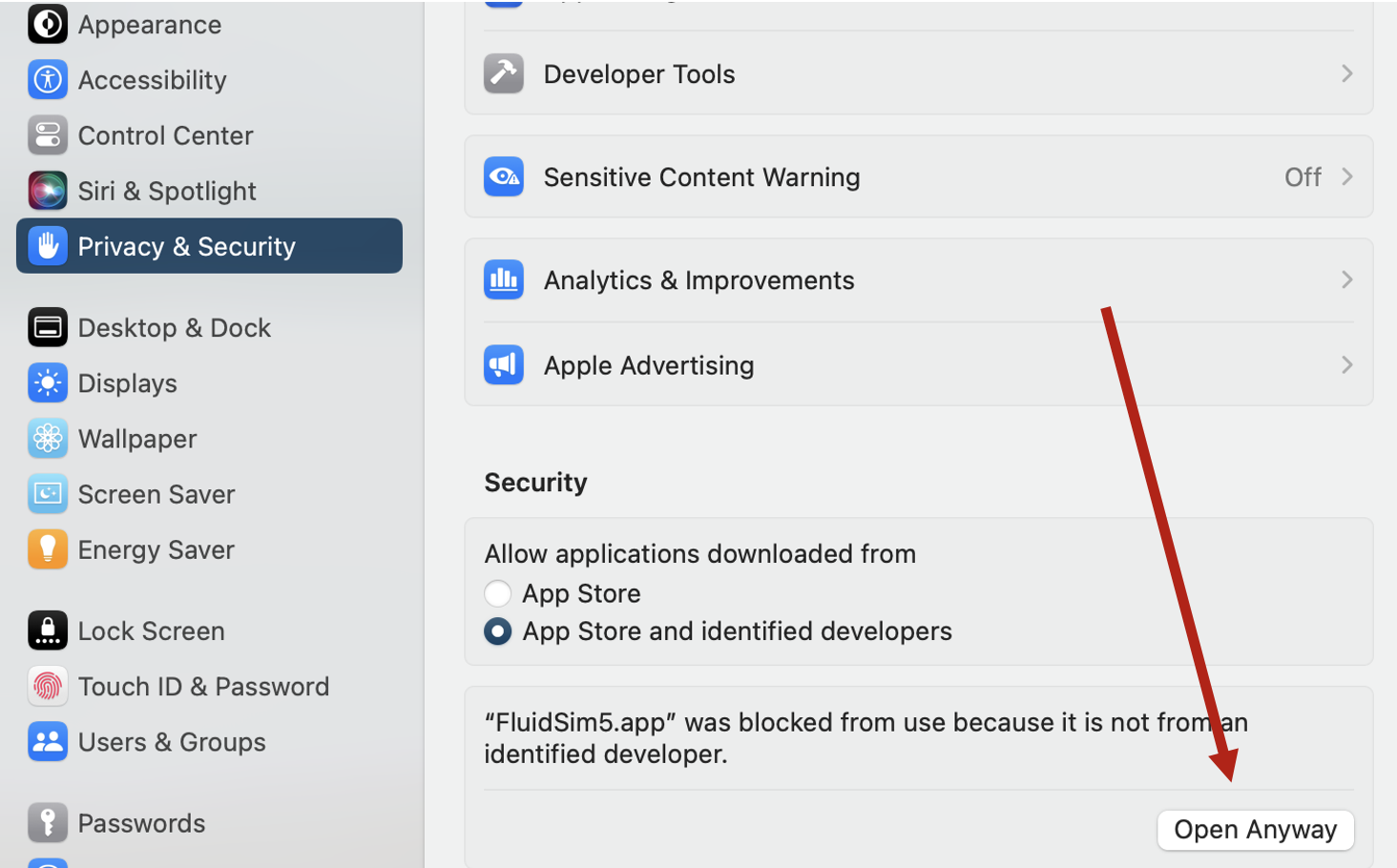Screen dimensions: 1397x868
Task: Expand Analytics & Improvements chevron
Action: [1346, 279]
